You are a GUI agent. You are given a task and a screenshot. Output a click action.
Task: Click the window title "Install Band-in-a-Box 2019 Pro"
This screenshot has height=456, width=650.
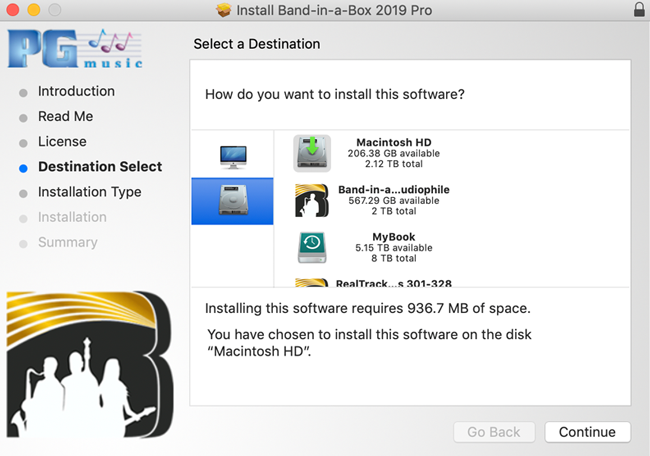tap(334, 10)
